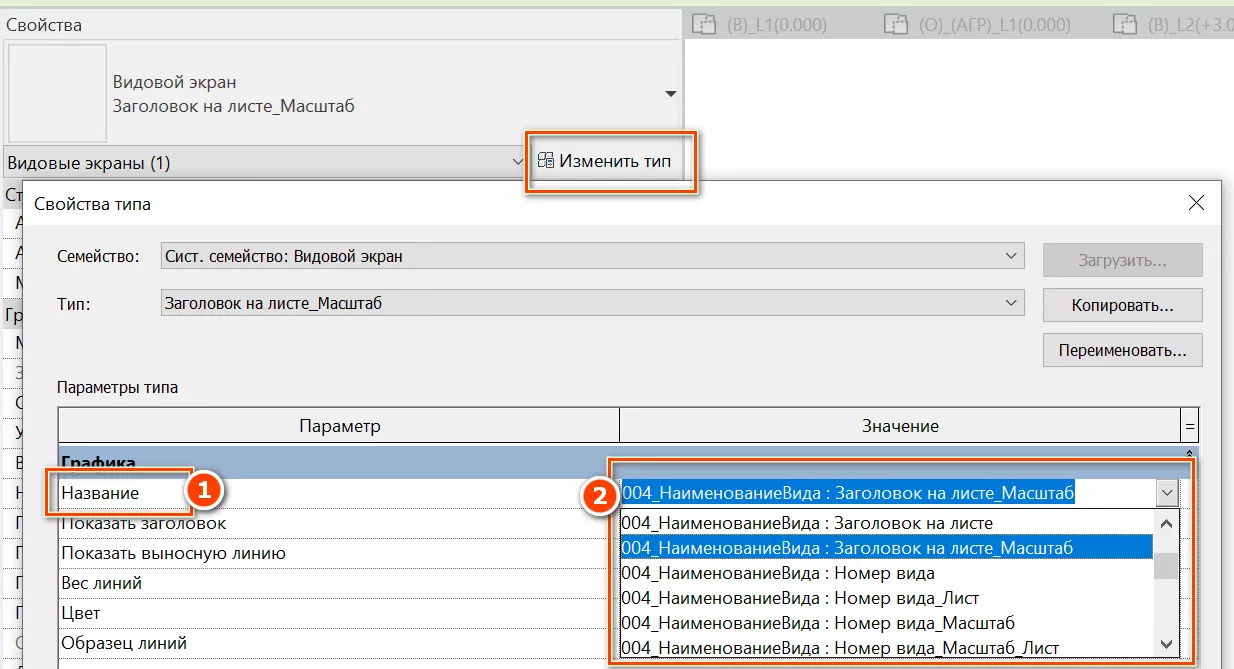Select option ending with Номер вида_Масштаб_Лист
This screenshot has height=669, width=1234.
(840, 648)
